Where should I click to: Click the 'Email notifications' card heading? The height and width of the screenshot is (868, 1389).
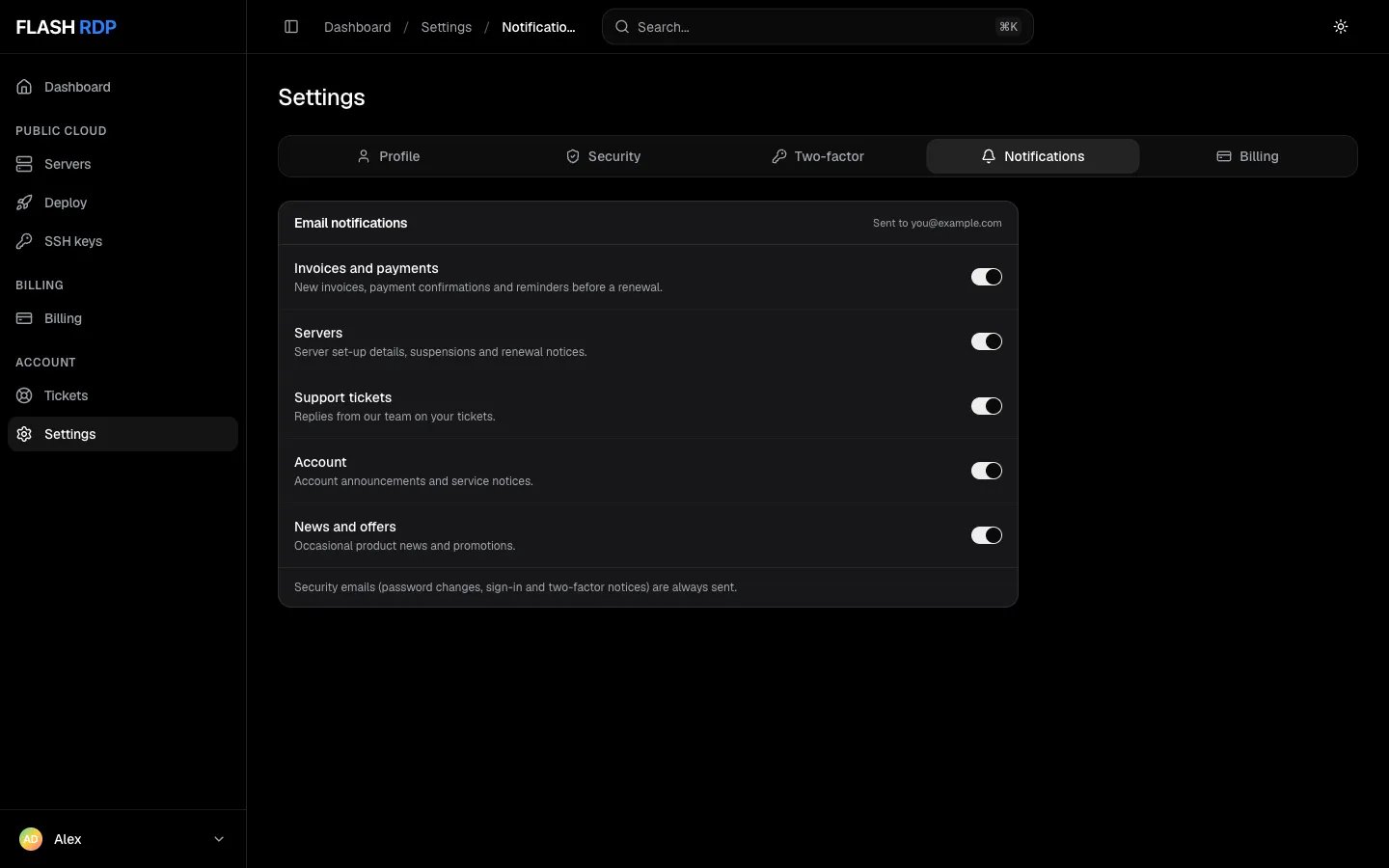pyautogui.click(x=351, y=223)
